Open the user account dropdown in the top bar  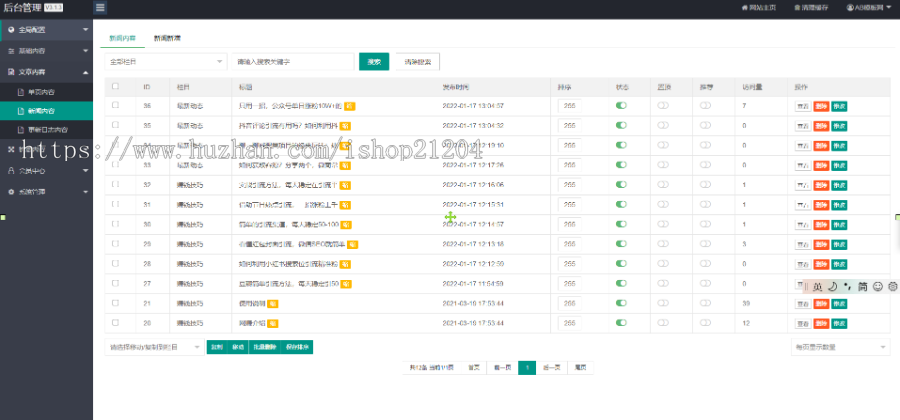tap(868, 7)
